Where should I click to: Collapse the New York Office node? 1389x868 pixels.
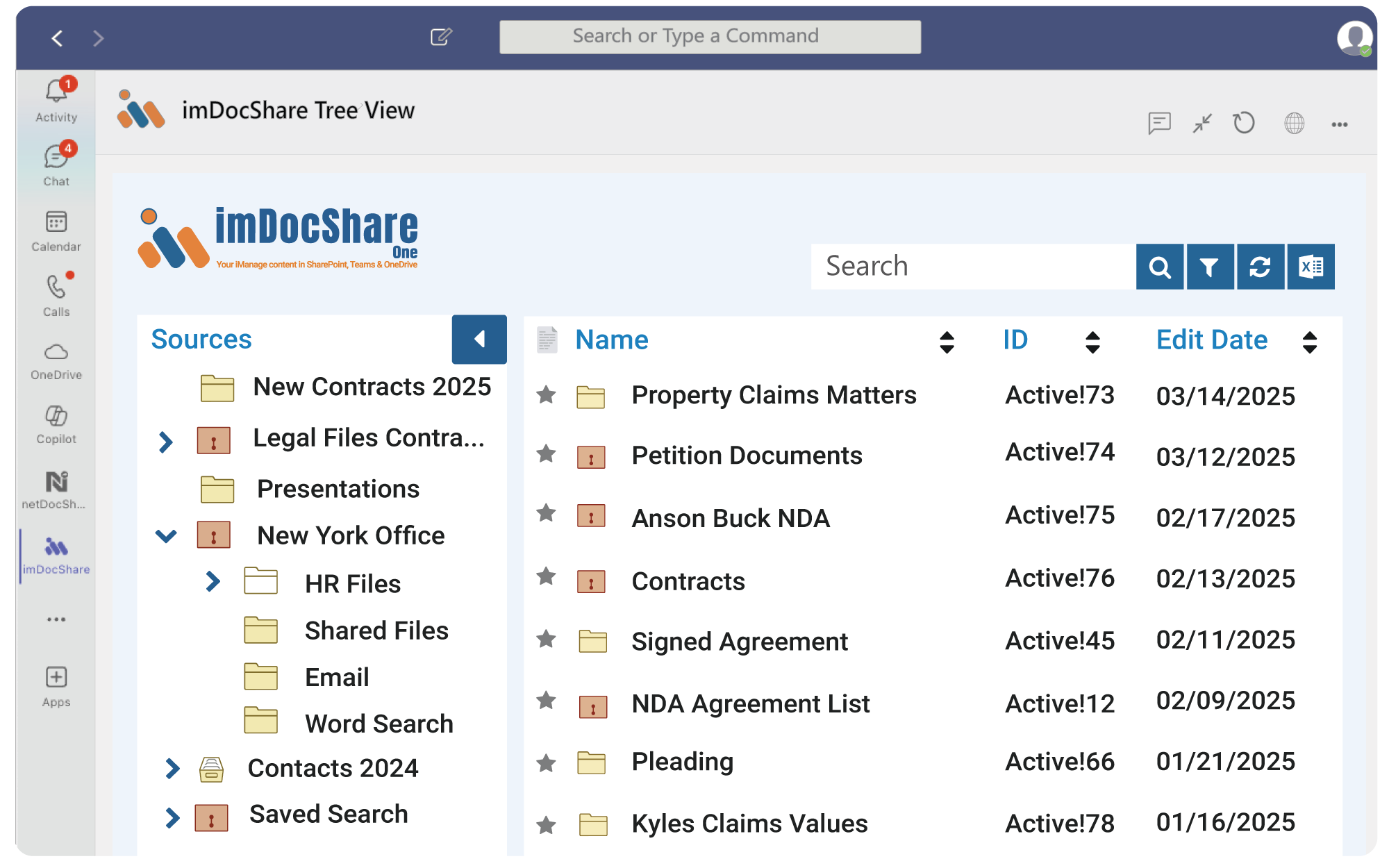pyautogui.click(x=166, y=536)
